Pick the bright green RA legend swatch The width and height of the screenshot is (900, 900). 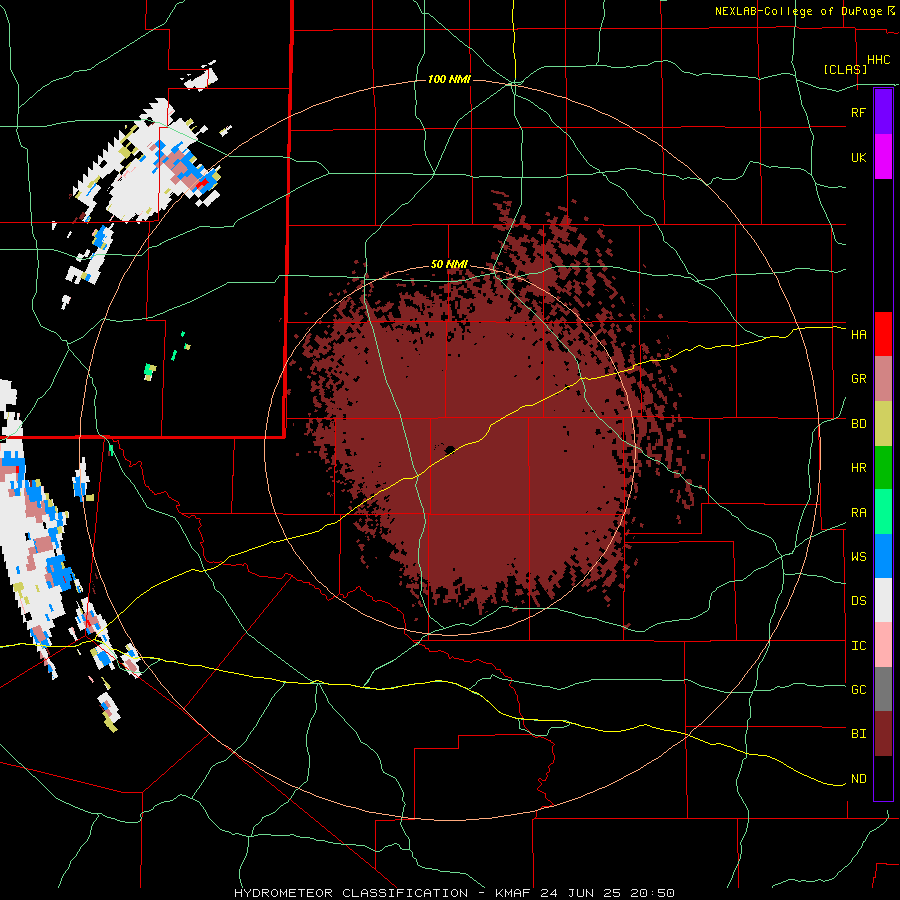tap(883, 512)
